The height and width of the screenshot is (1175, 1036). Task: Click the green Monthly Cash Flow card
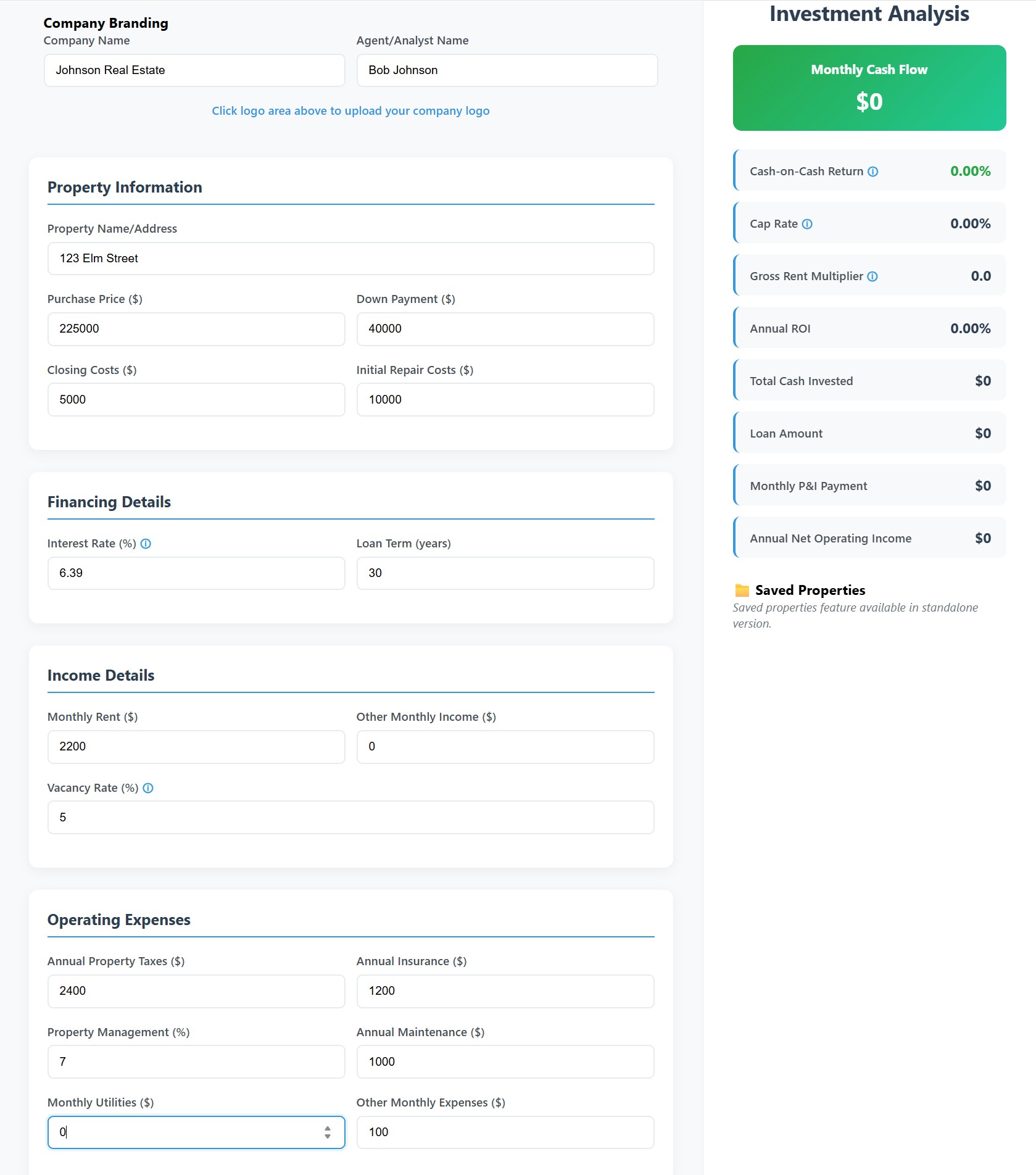tap(868, 88)
